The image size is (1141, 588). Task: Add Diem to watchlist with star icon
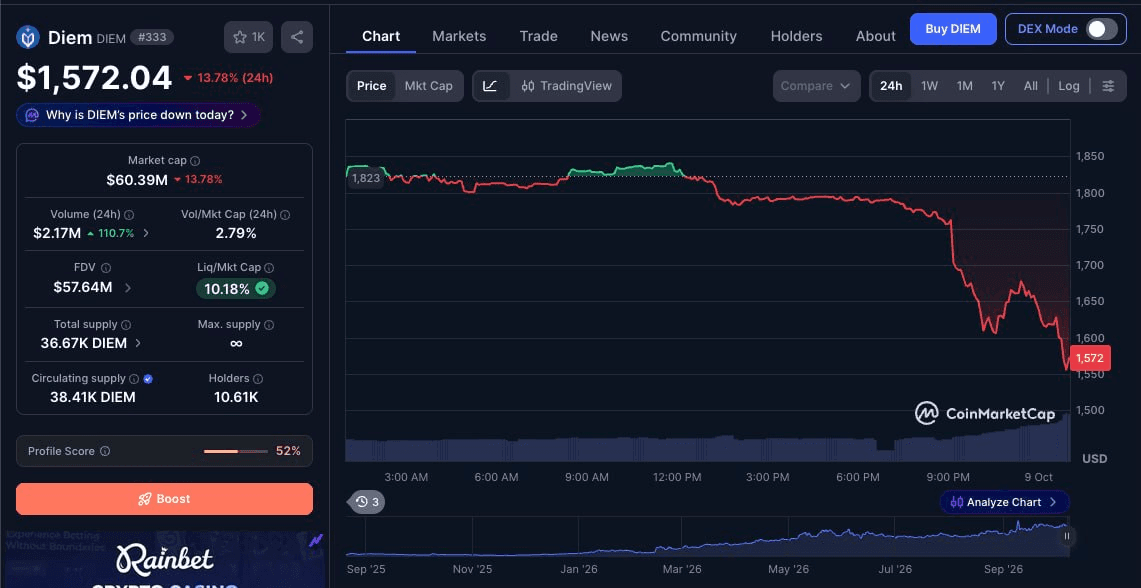point(249,37)
